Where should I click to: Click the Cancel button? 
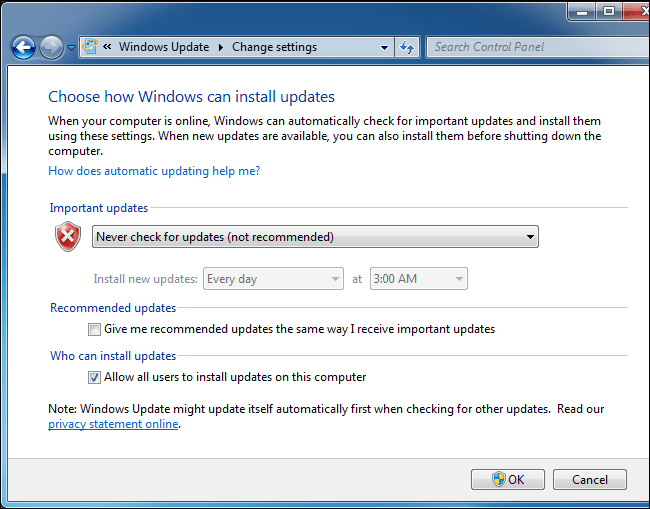click(589, 480)
